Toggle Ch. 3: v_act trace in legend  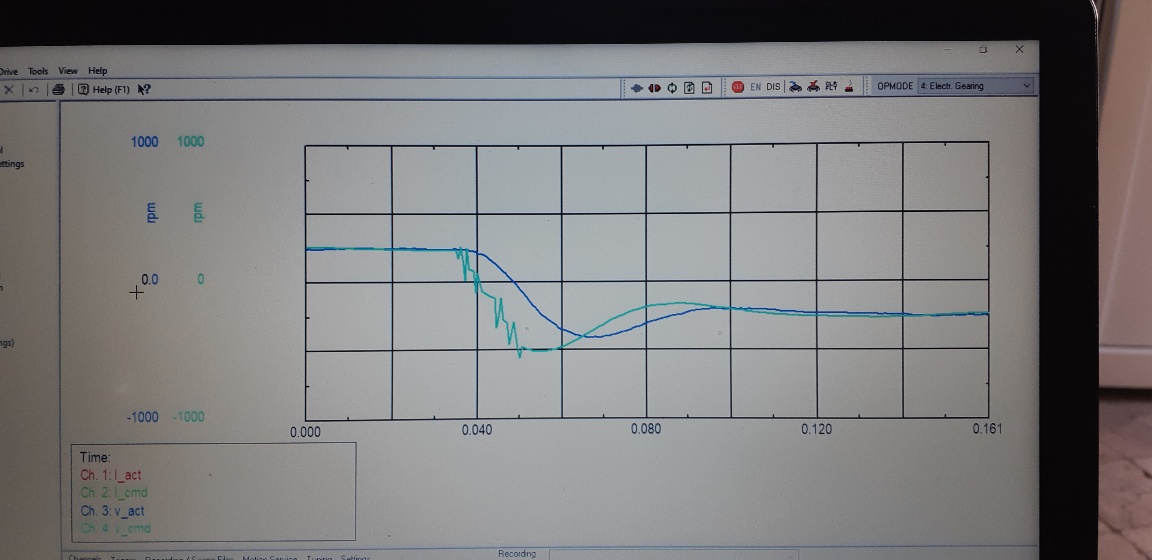[x=112, y=511]
